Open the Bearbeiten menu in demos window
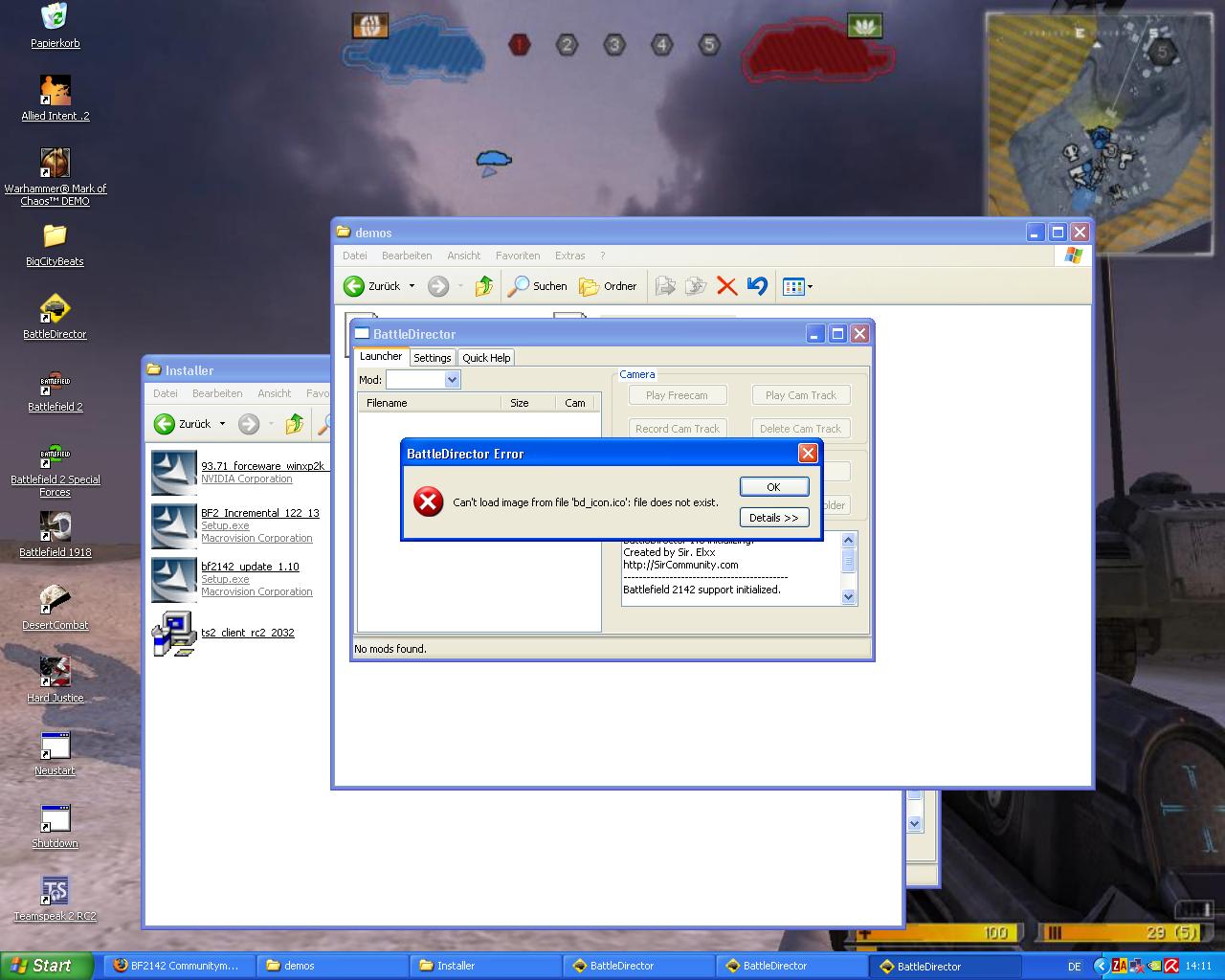The height and width of the screenshot is (980, 1225). click(407, 256)
